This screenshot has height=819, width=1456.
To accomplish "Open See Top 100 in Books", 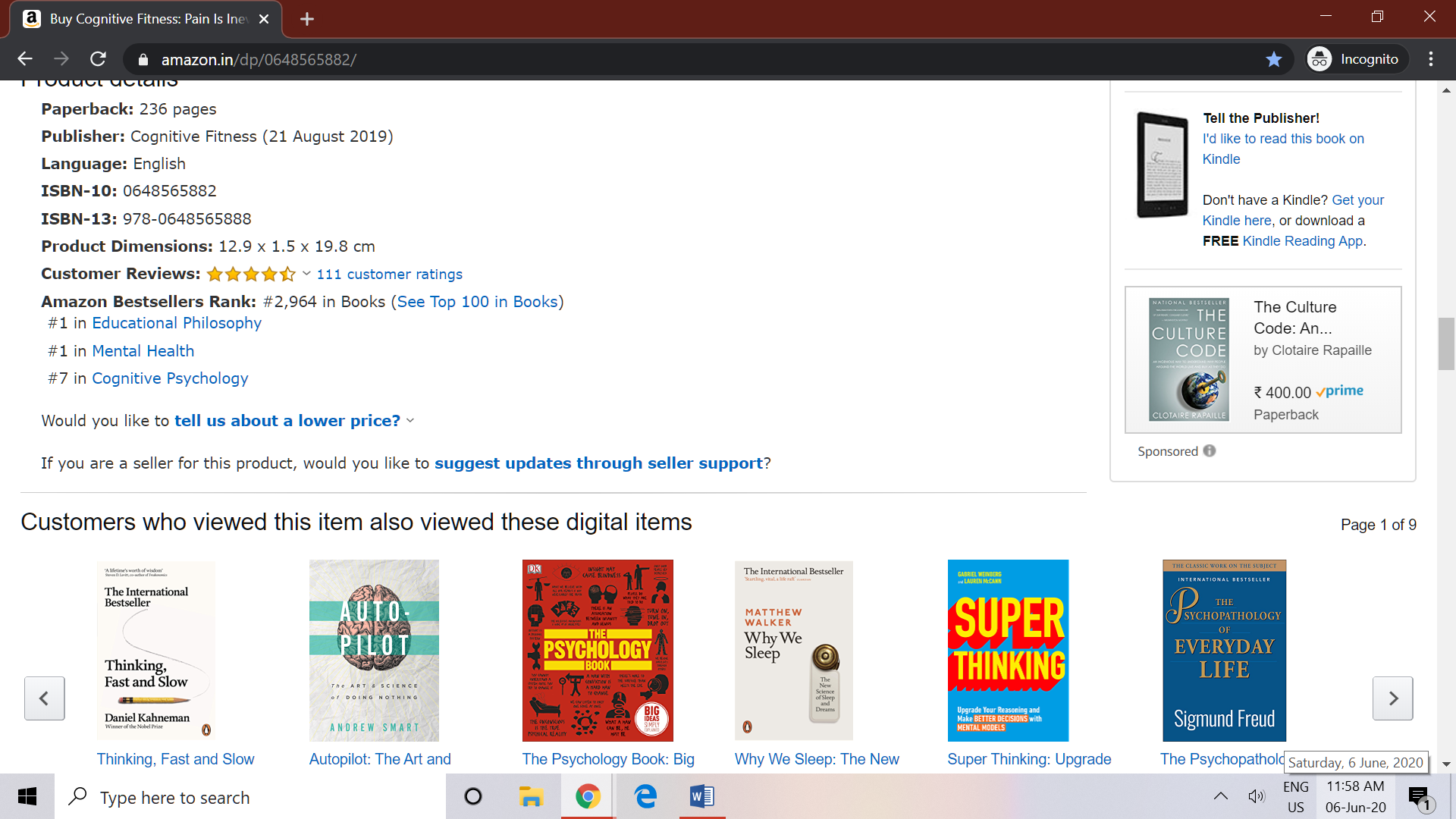I will click(477, 302).
